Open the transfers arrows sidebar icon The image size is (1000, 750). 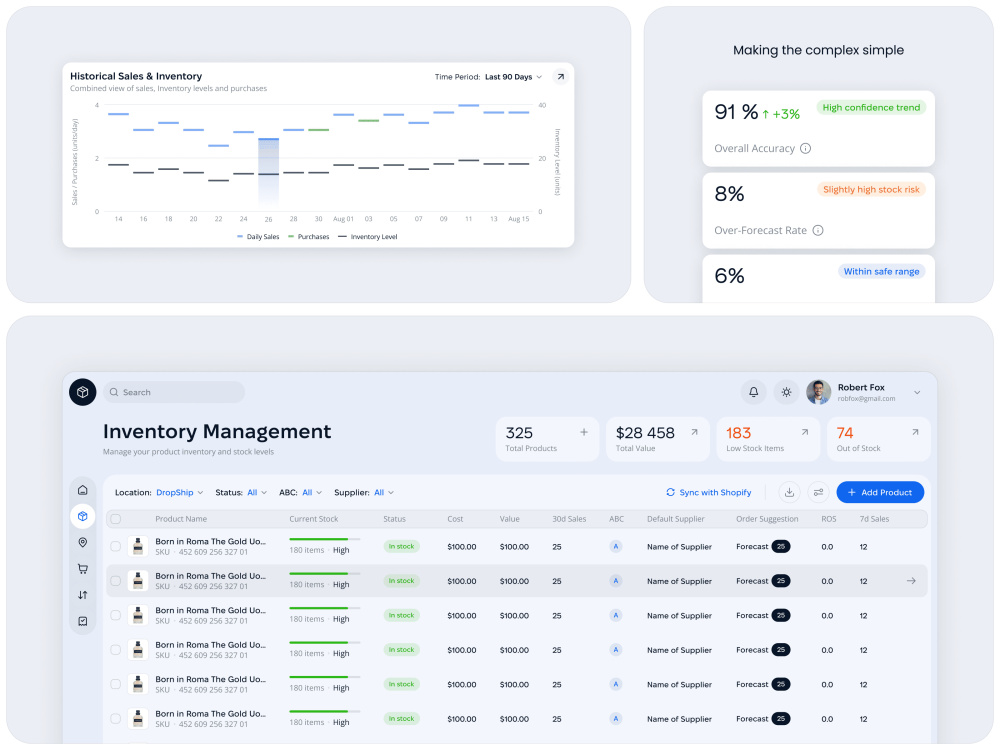point(83,595)
